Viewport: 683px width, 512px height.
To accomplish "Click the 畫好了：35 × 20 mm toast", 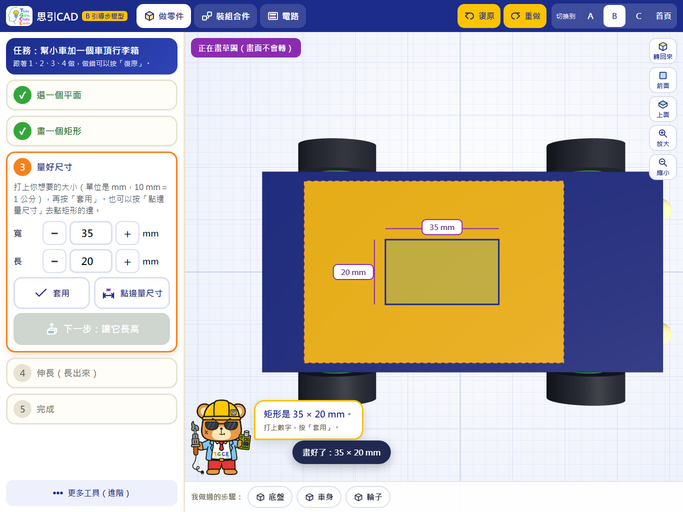I will point(342,452).
